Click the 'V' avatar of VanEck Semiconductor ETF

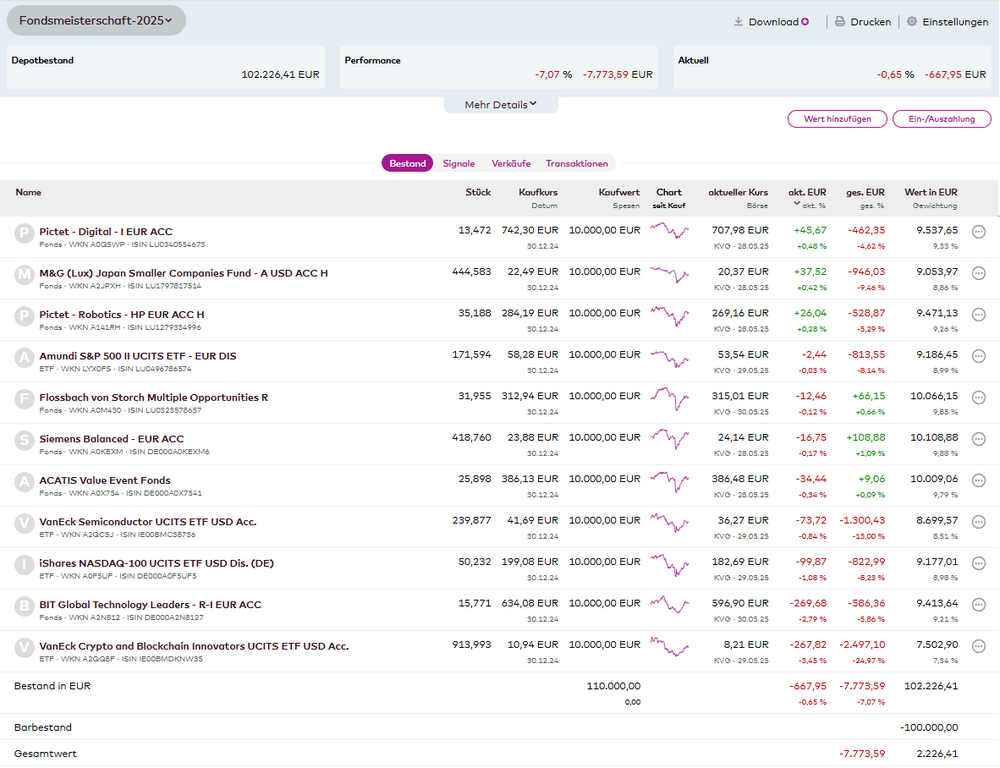(24, 522)
